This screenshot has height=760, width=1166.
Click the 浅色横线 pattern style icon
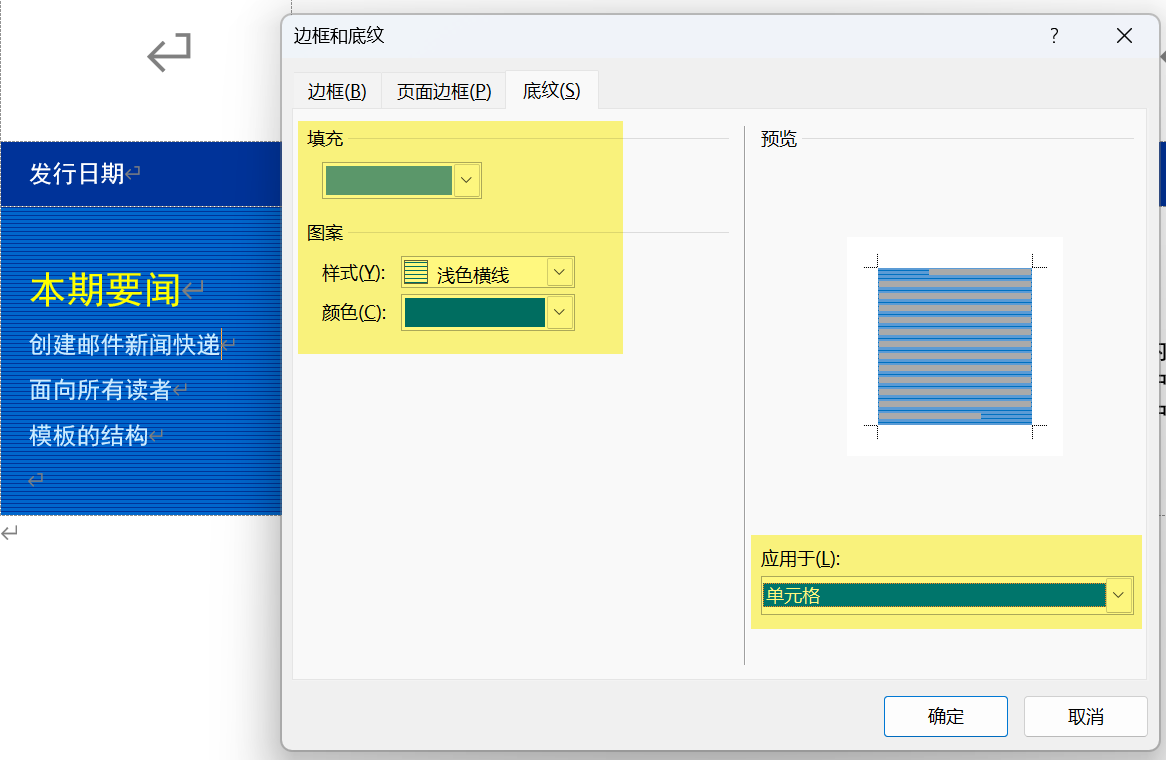416,272
